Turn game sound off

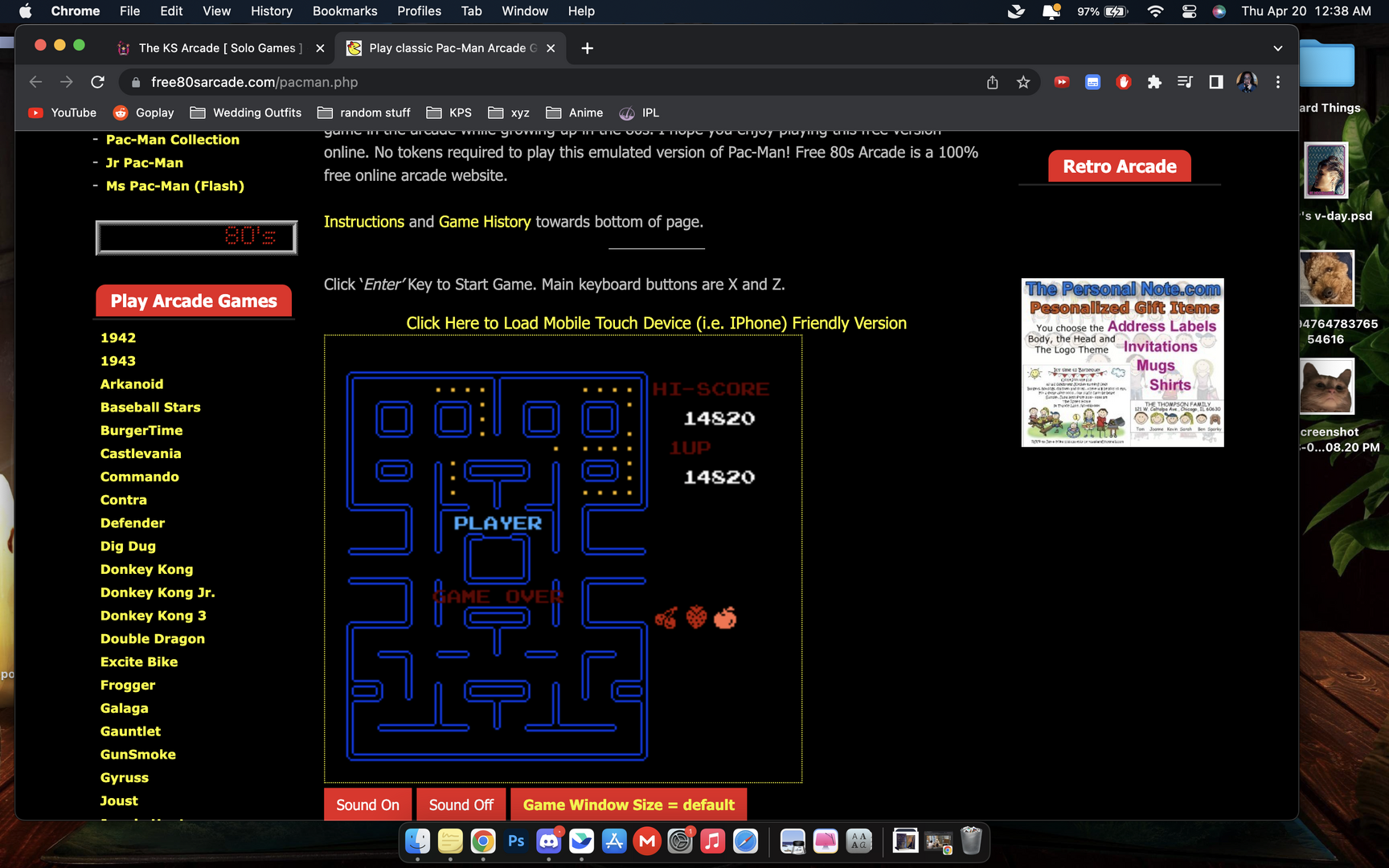coord(461,805)
